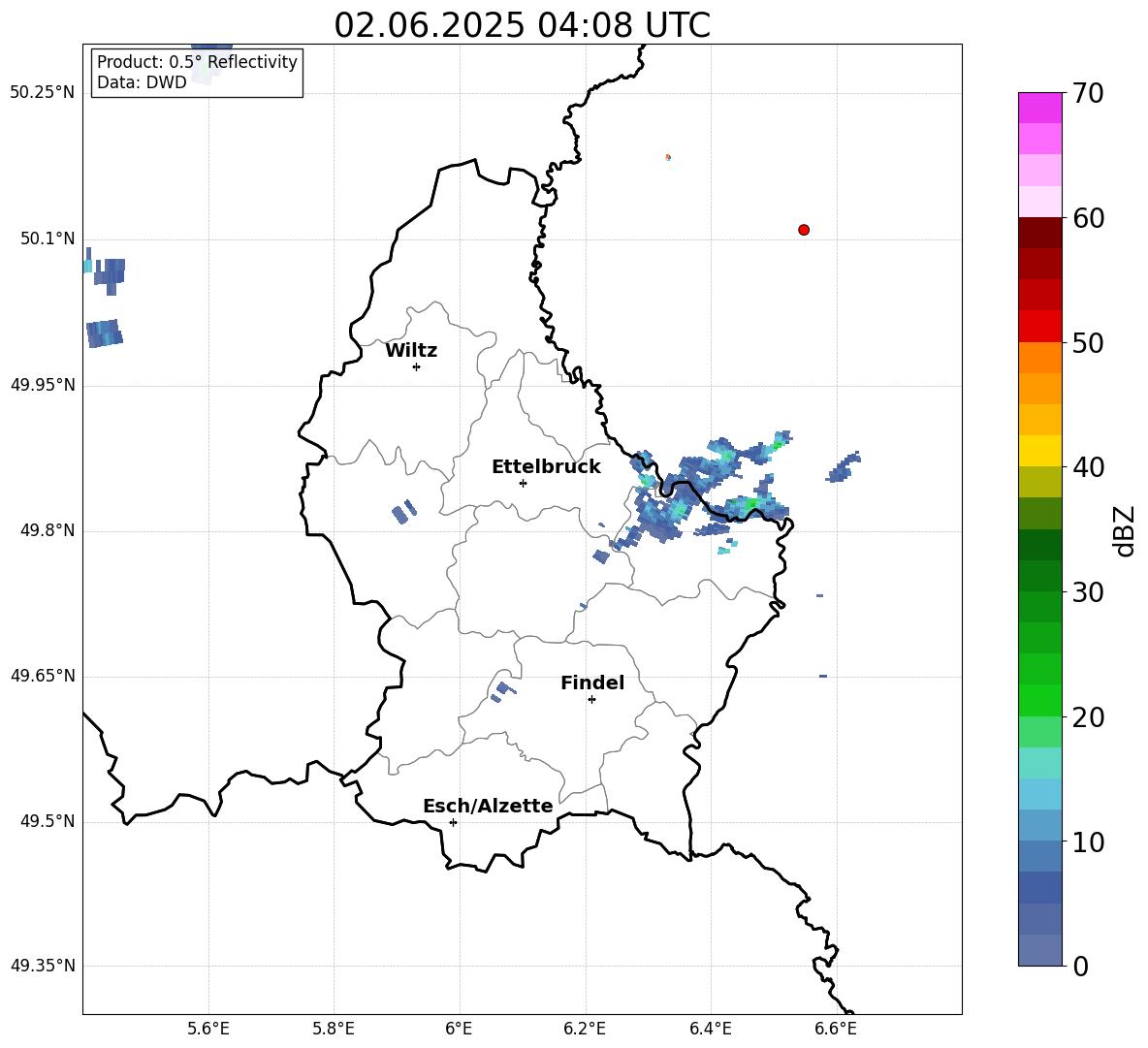This screenshot has width=1148, height=1048.
Task: Click the dark red band just below 60 dBZ
Action: [1039, 233]
